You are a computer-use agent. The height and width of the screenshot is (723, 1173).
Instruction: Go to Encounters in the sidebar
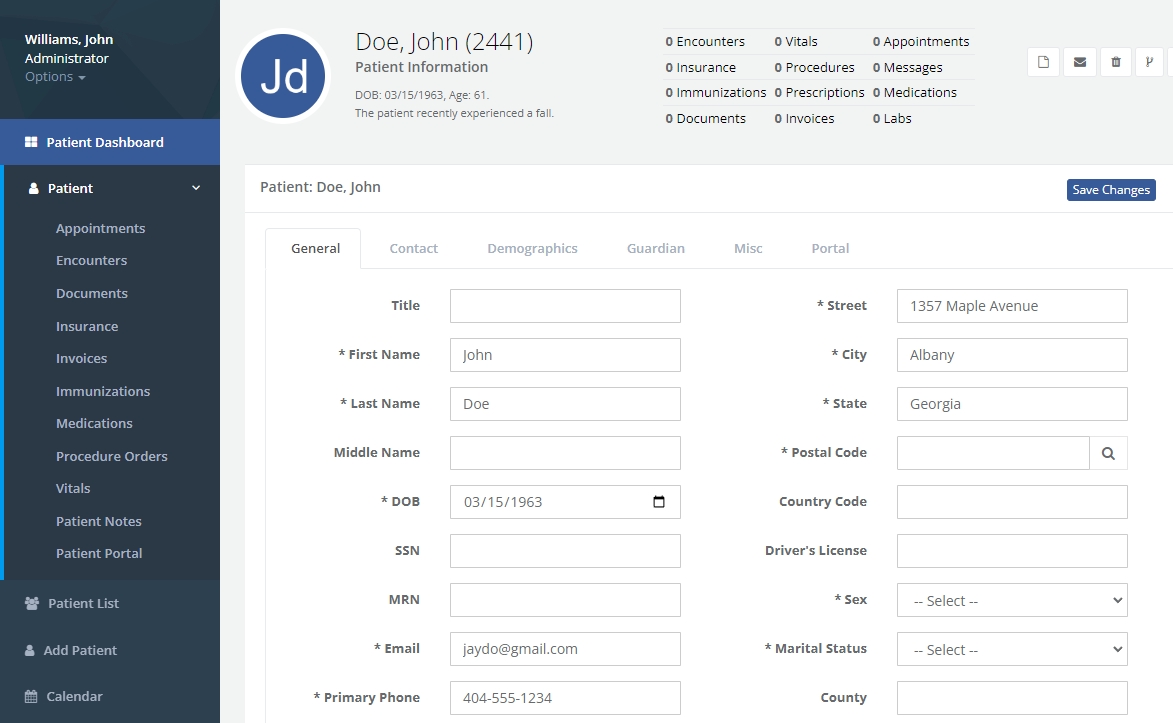91,260
